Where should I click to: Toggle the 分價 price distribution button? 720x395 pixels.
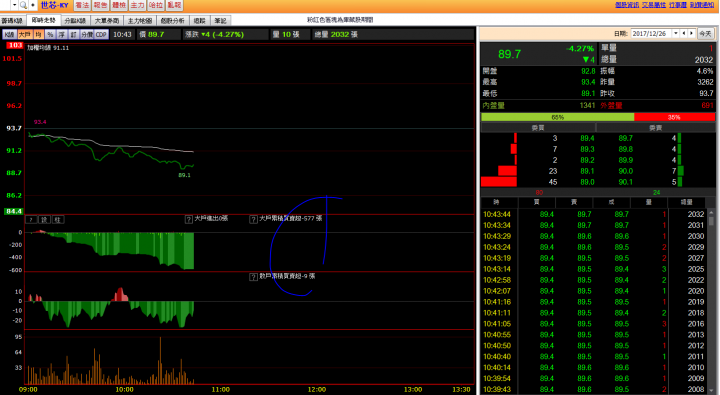click(x=87, y=34)
